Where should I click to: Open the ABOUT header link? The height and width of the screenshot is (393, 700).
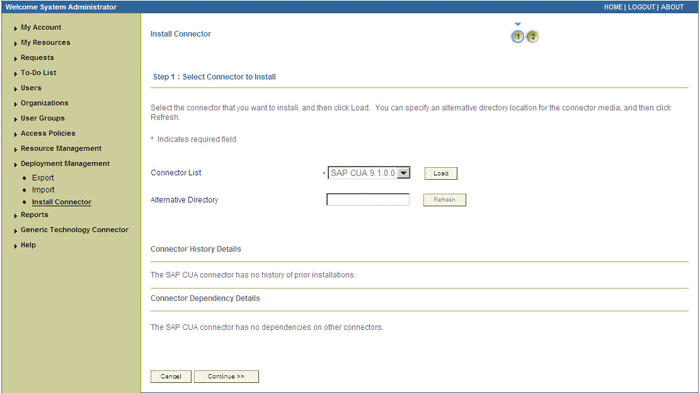click(x=672, y=7)
